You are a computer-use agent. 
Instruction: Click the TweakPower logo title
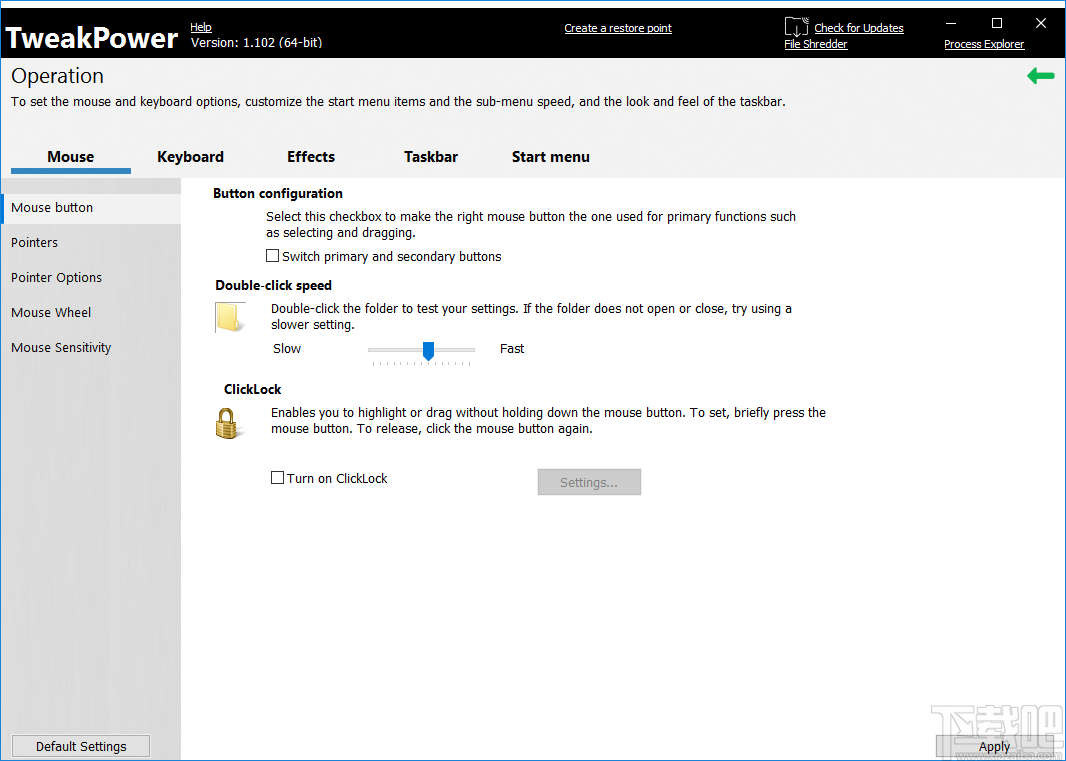point(92,38)
